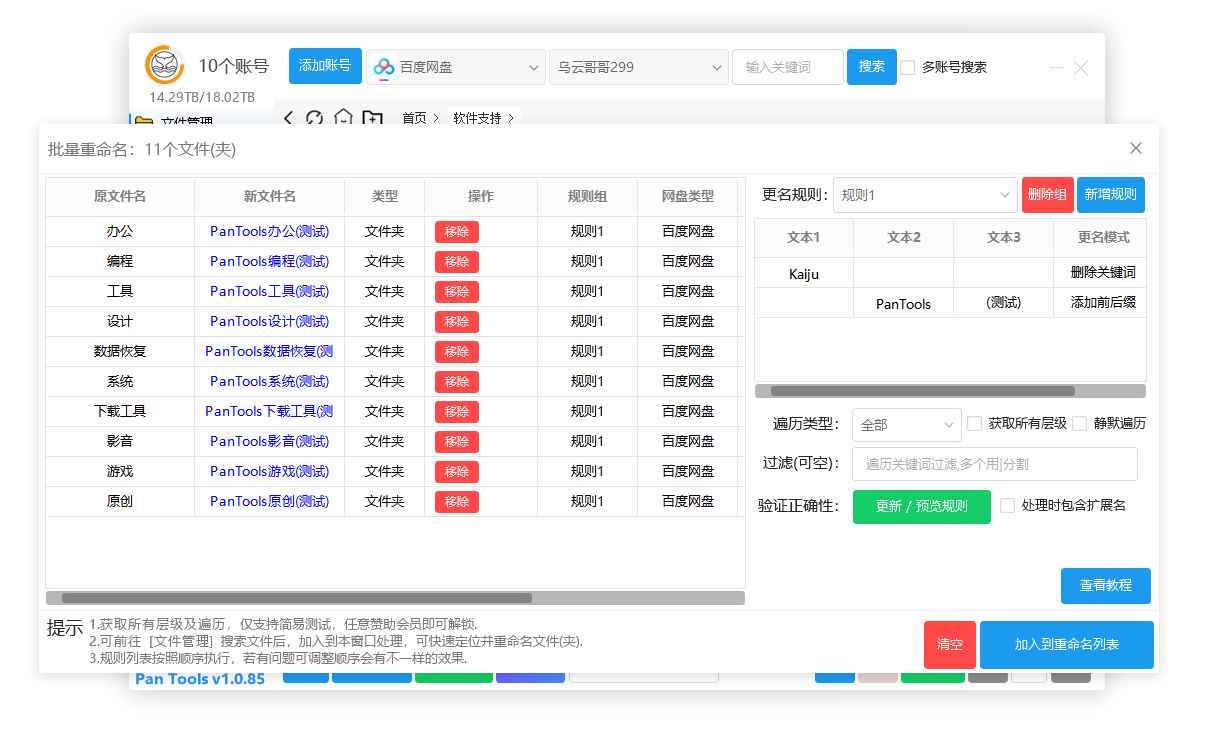The image size is (1207, 737).
Task: Enable 获取所有层级 checkbox
Action: (974, 424)
